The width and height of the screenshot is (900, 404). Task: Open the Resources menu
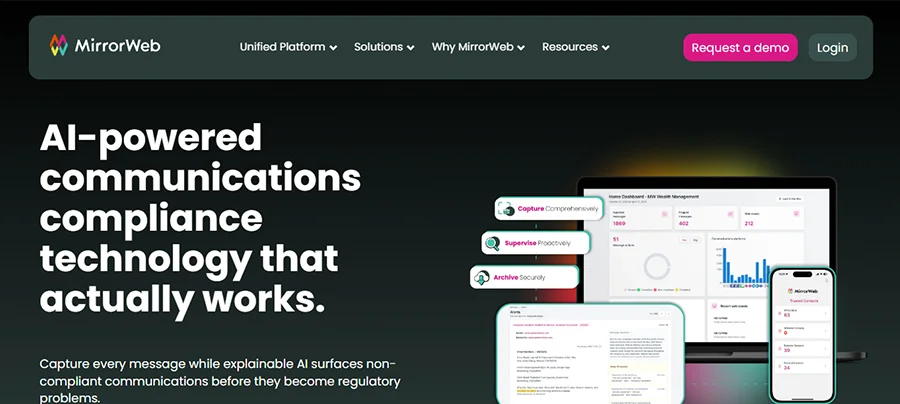click(x=569, y=47)
